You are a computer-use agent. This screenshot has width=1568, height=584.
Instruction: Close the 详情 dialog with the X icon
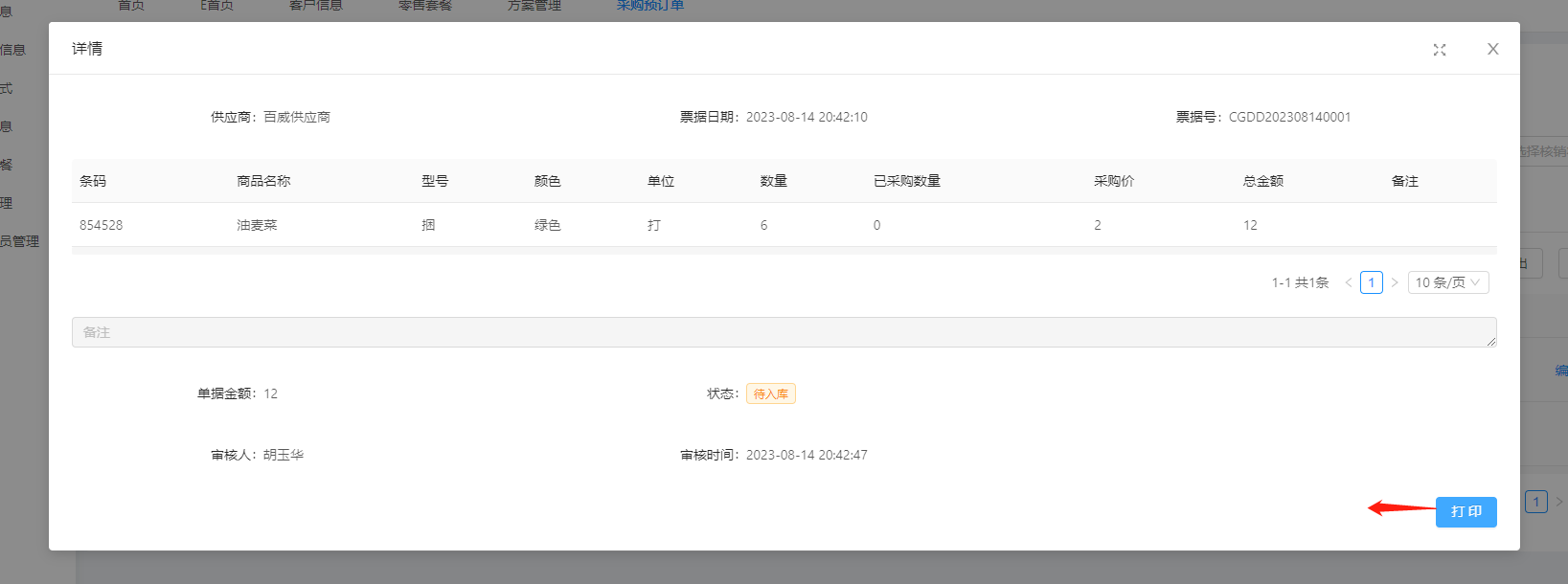pos(1492,49)
